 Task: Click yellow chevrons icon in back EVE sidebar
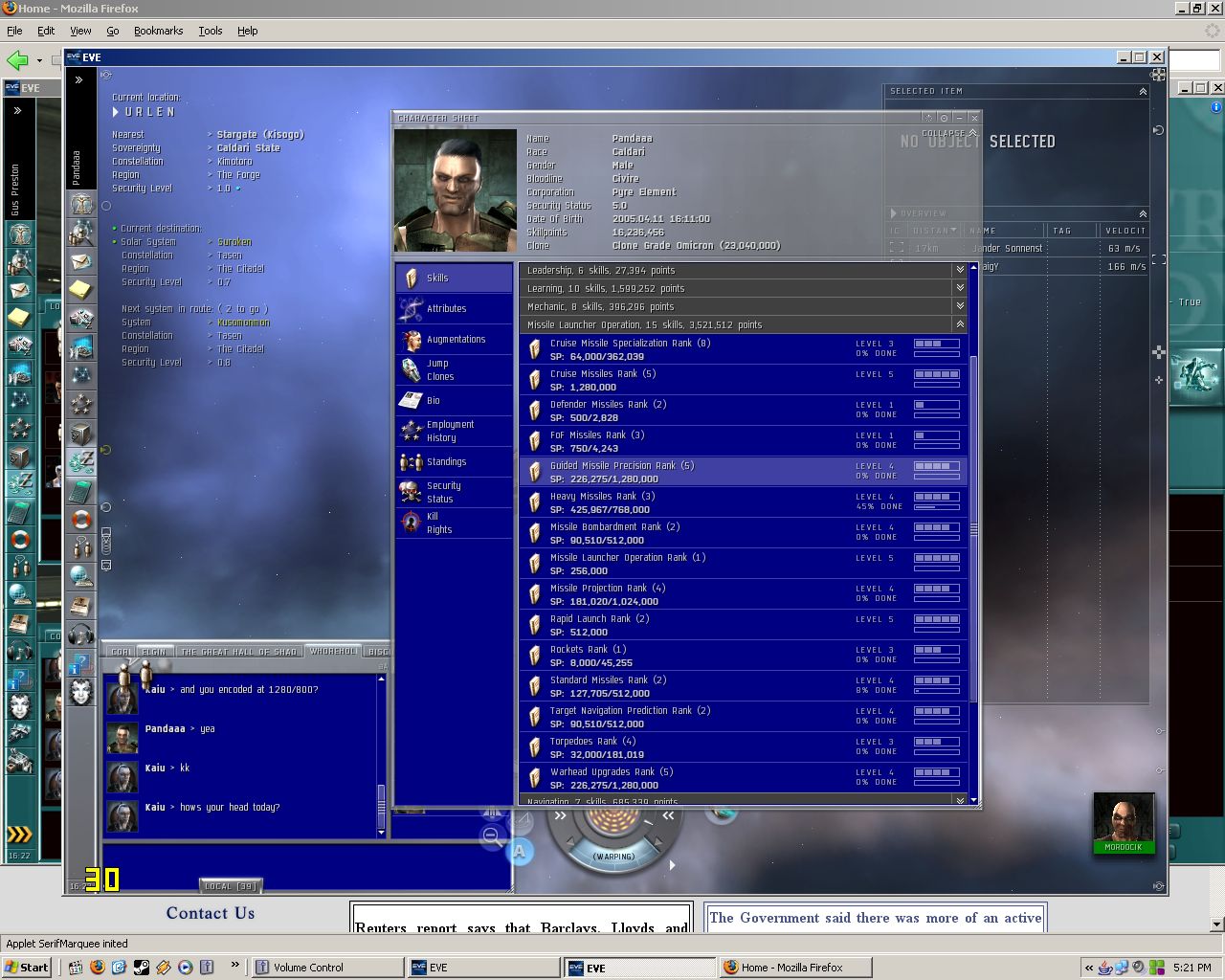(19, 834)
